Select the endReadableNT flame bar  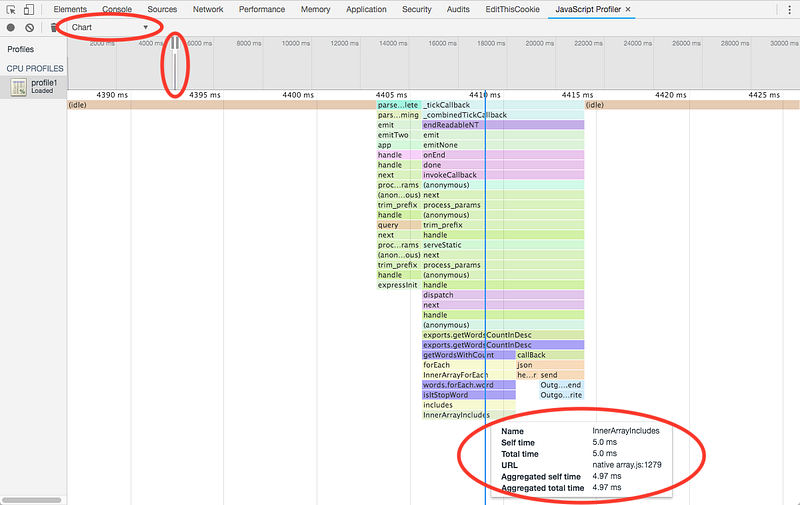(x=503, y=125)
